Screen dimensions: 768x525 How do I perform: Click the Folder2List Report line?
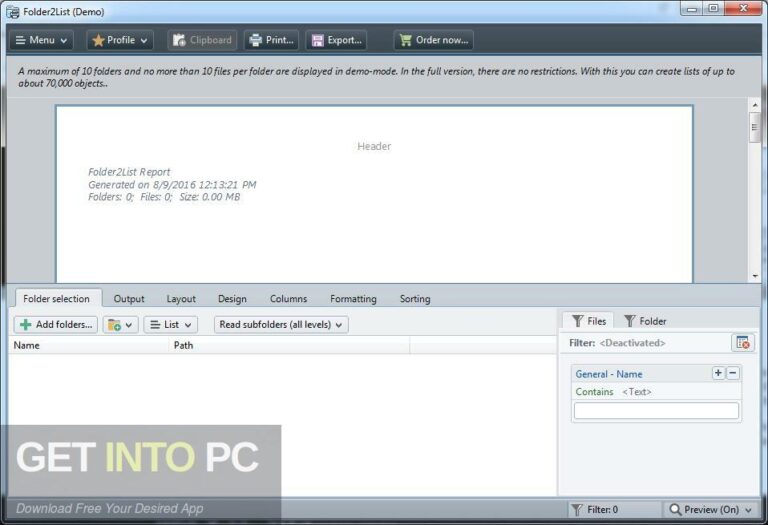pyautogui.click(x=129, y=172)
